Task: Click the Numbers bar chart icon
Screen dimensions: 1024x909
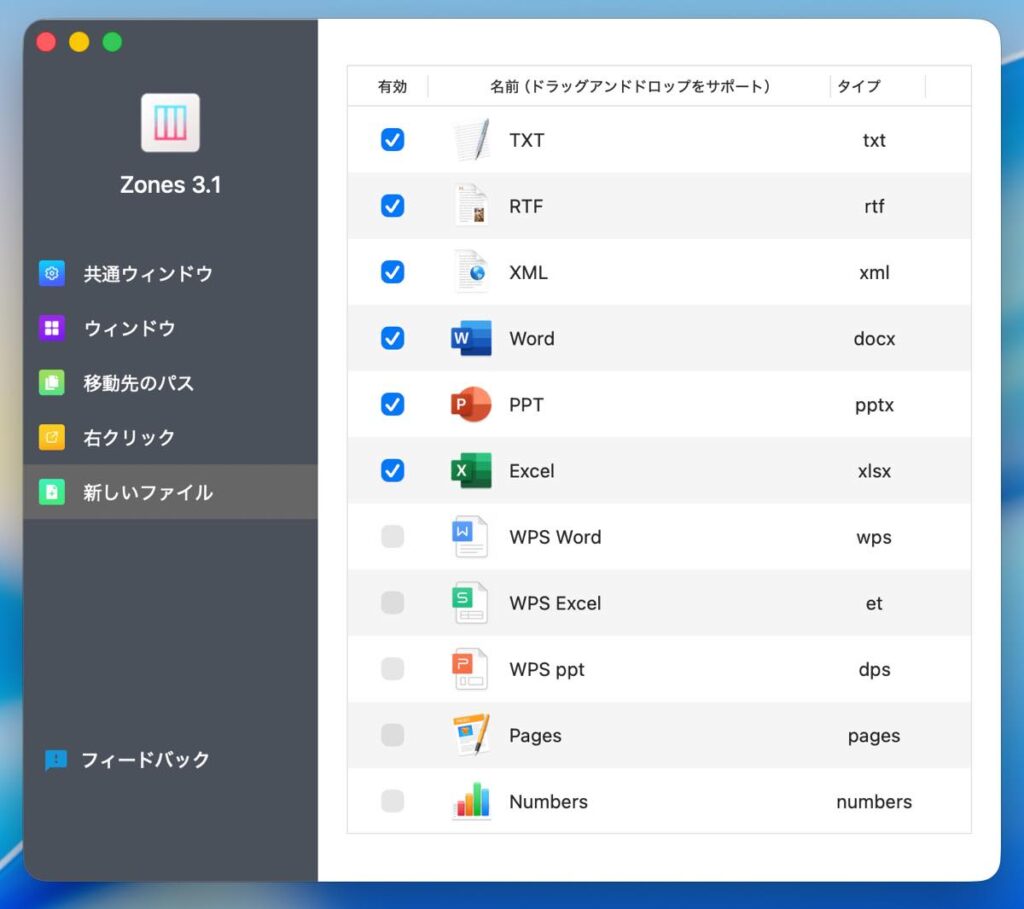Action: 471,801
